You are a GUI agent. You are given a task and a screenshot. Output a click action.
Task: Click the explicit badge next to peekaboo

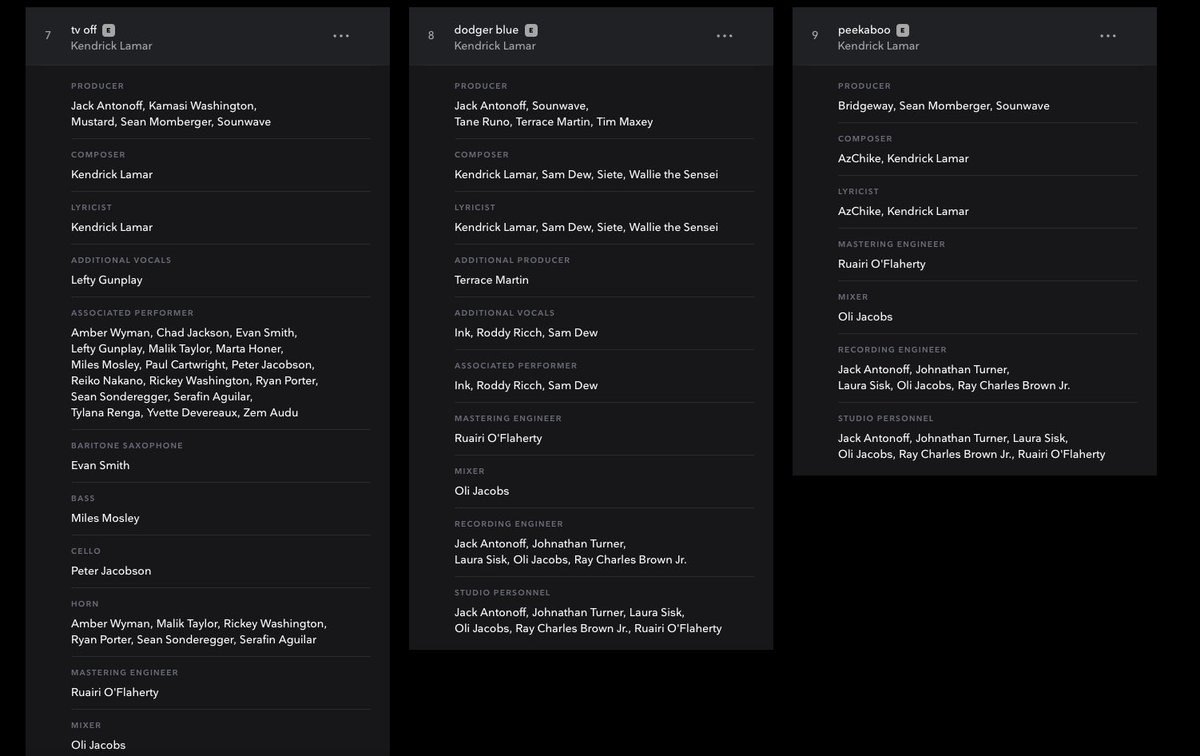point(903,30)
